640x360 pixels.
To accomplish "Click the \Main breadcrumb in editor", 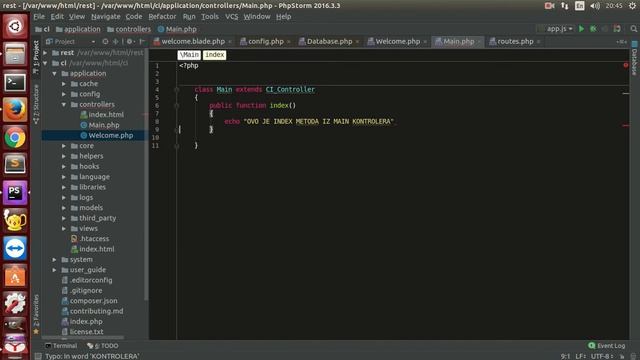I will (189, 55).
